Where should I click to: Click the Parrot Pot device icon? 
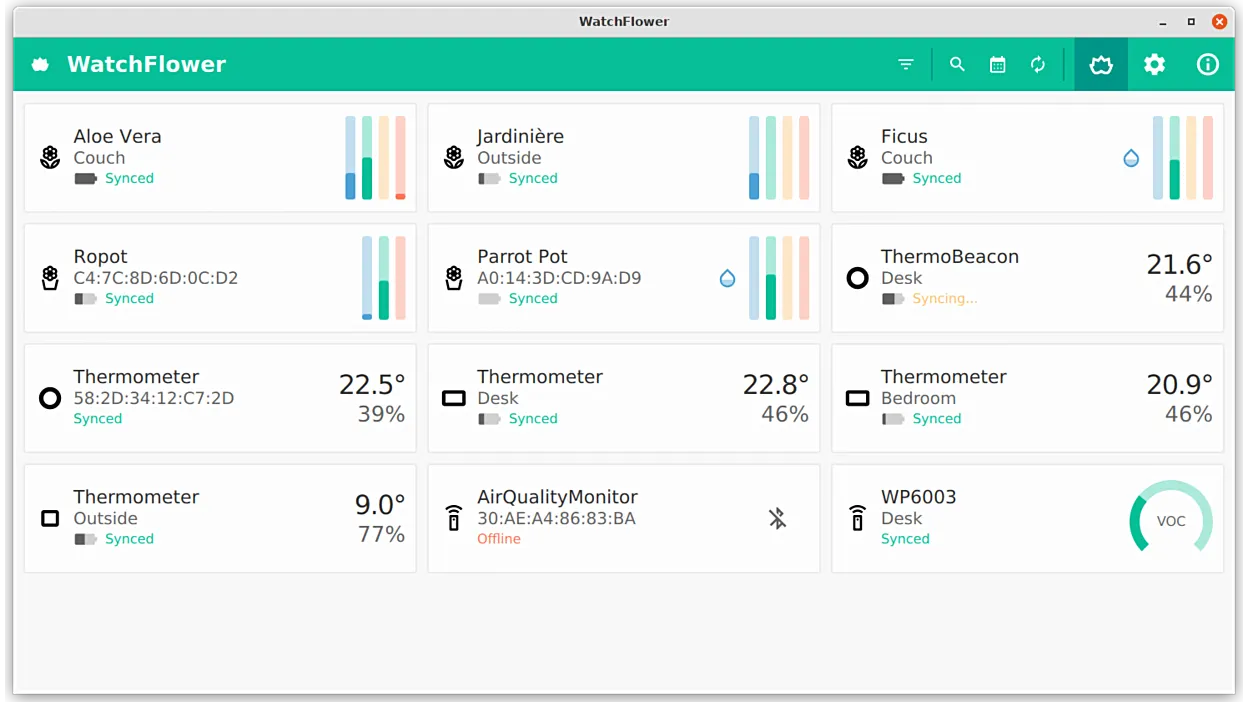point(454,278)
